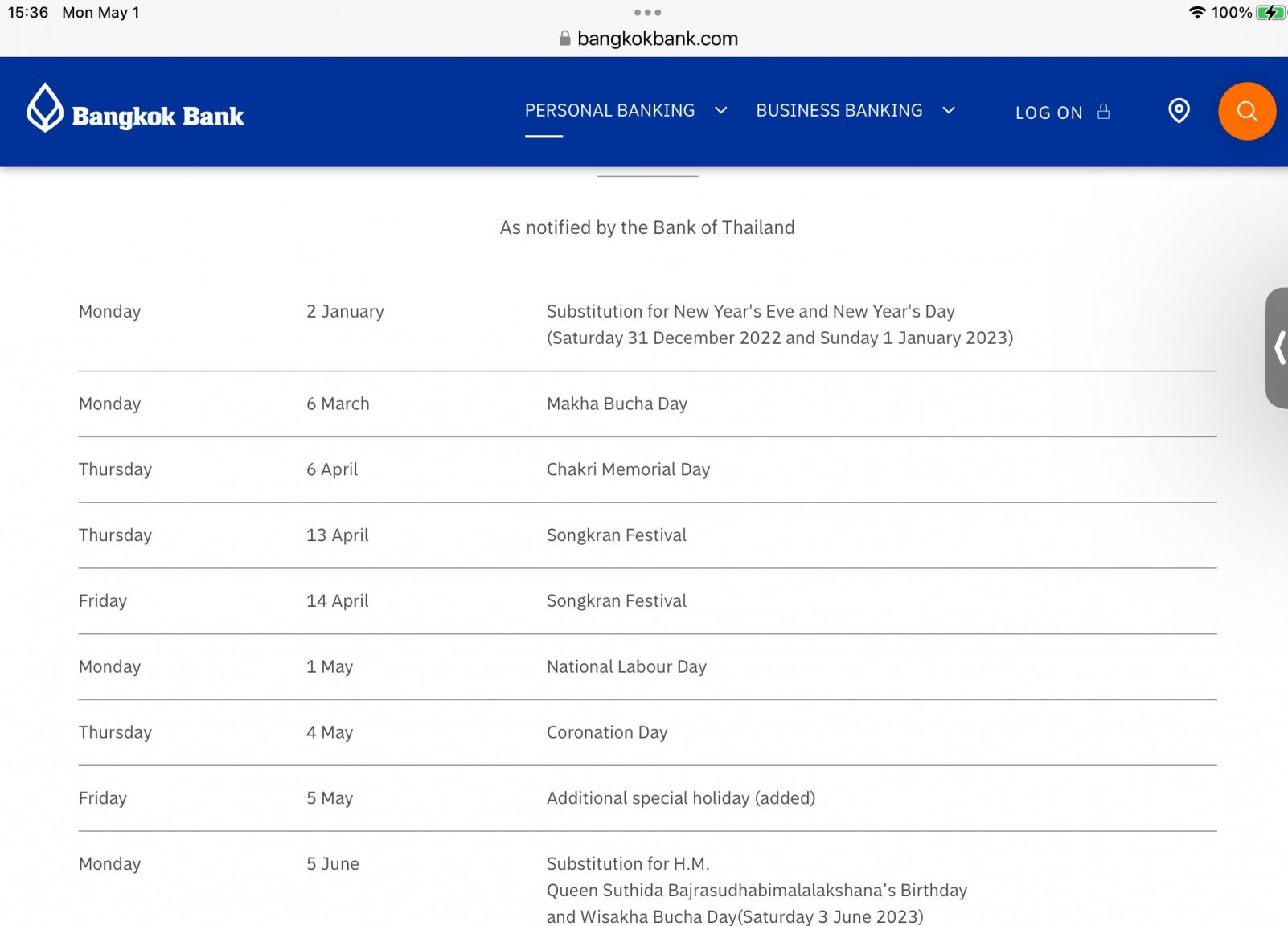This screenshot has height=926, width=1288.
Task: Click the '13 April' date cell
Action: [x=337, y=535]
